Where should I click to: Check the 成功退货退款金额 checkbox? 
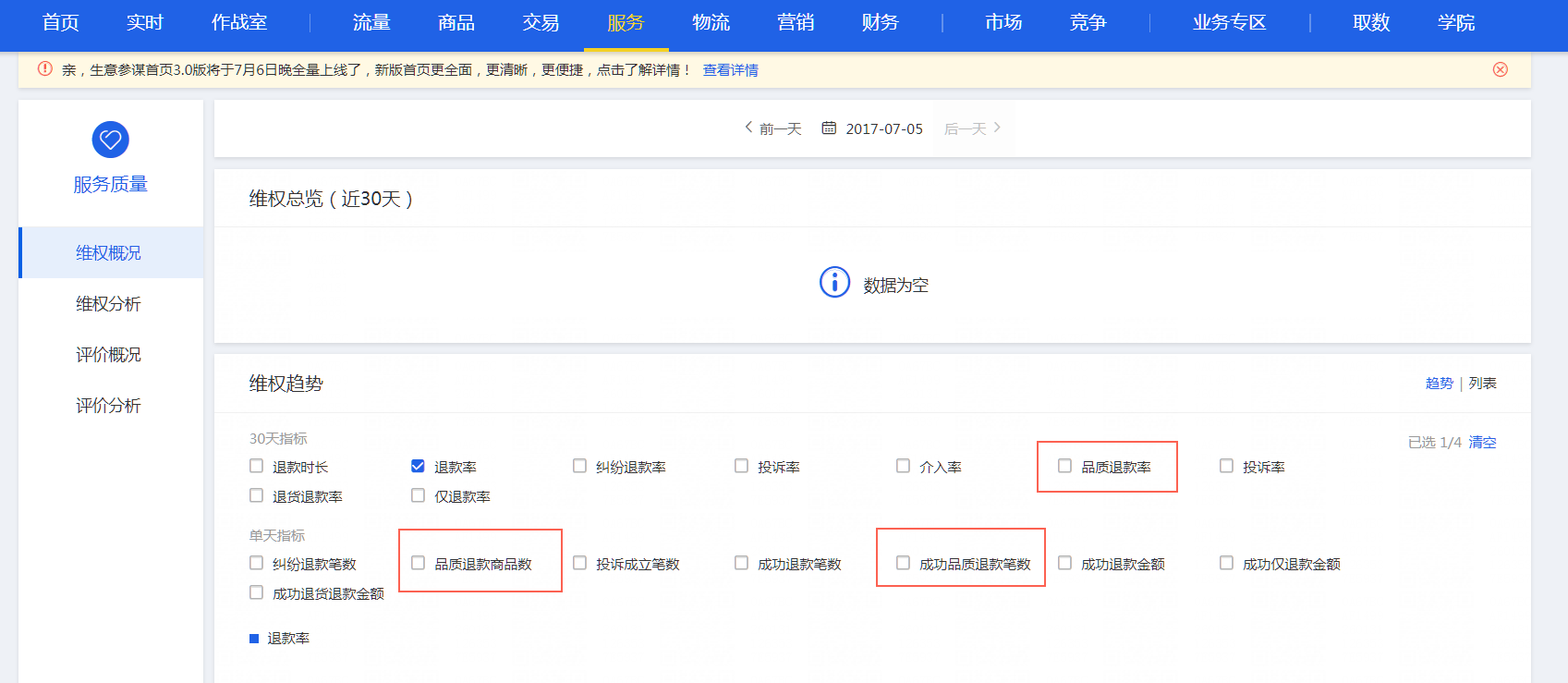[256, 592]
